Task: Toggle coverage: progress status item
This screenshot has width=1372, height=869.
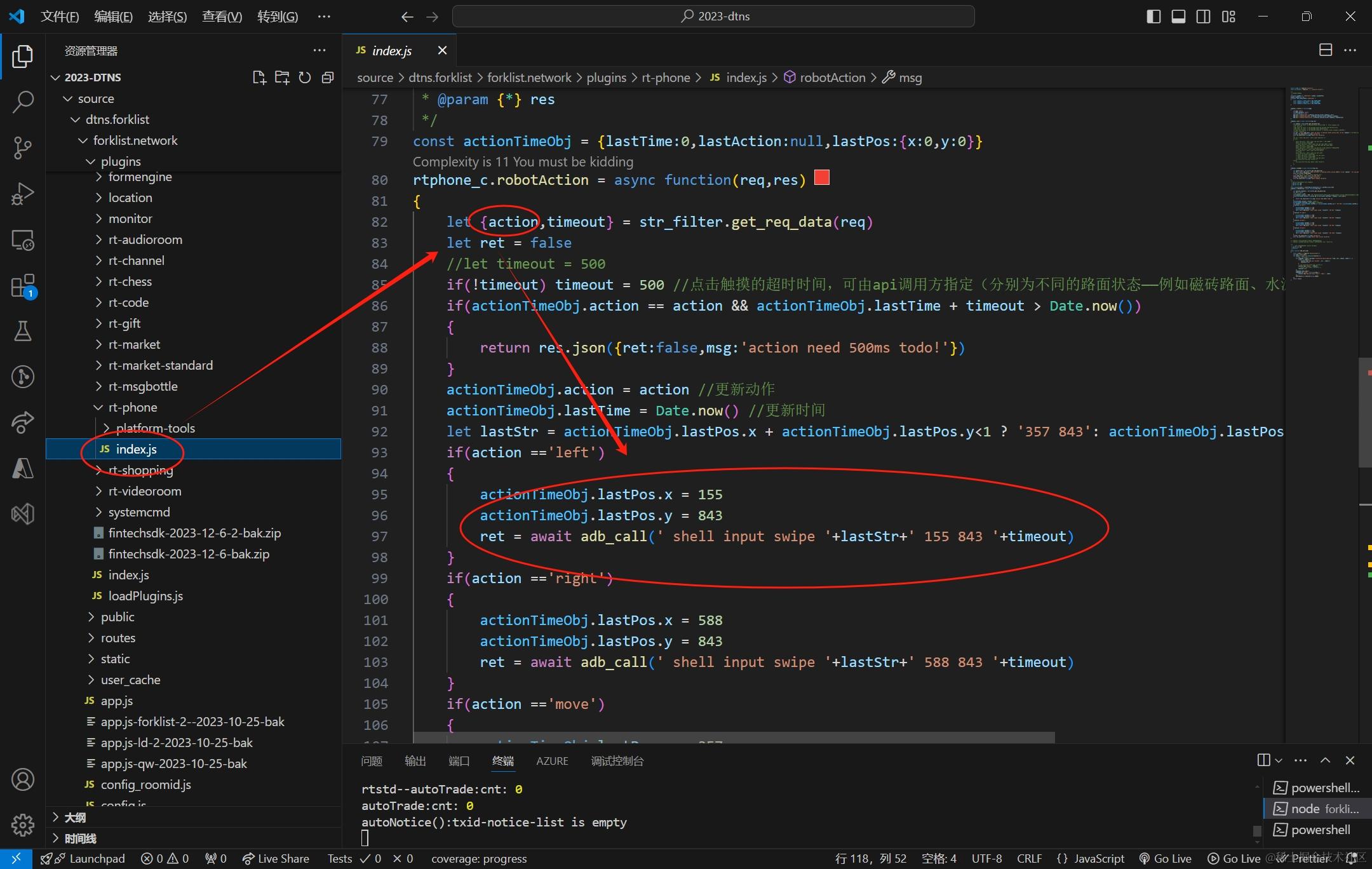Action: coord(479,859)
